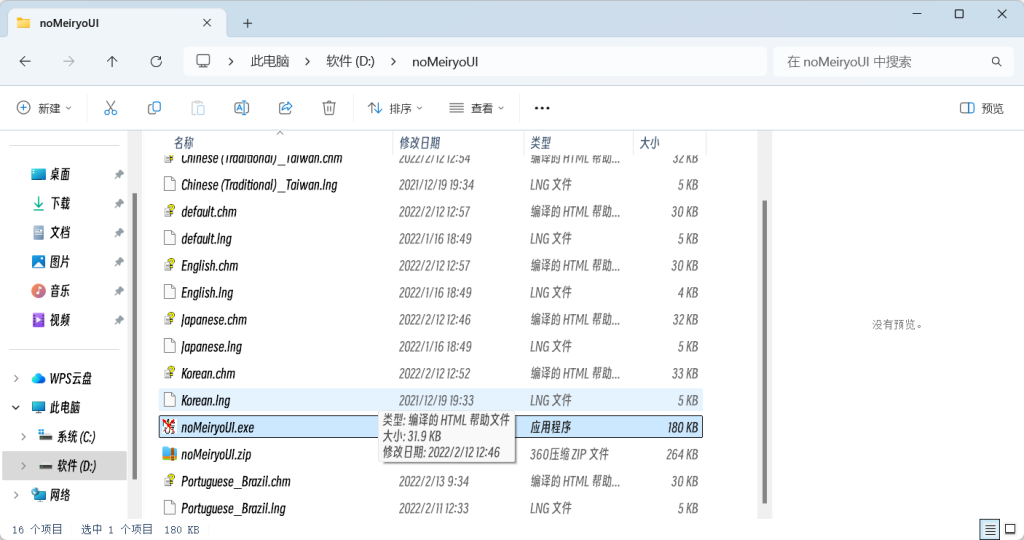The height and width of the screenshot is (540, 1024).
Task: Click the default.chm help file icon
Action: click(x=169, y=211)
